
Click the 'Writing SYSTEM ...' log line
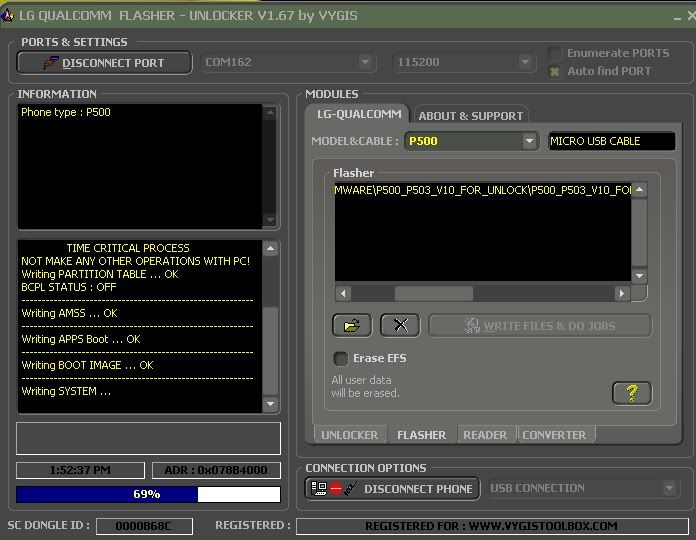[x=66, y=391]
